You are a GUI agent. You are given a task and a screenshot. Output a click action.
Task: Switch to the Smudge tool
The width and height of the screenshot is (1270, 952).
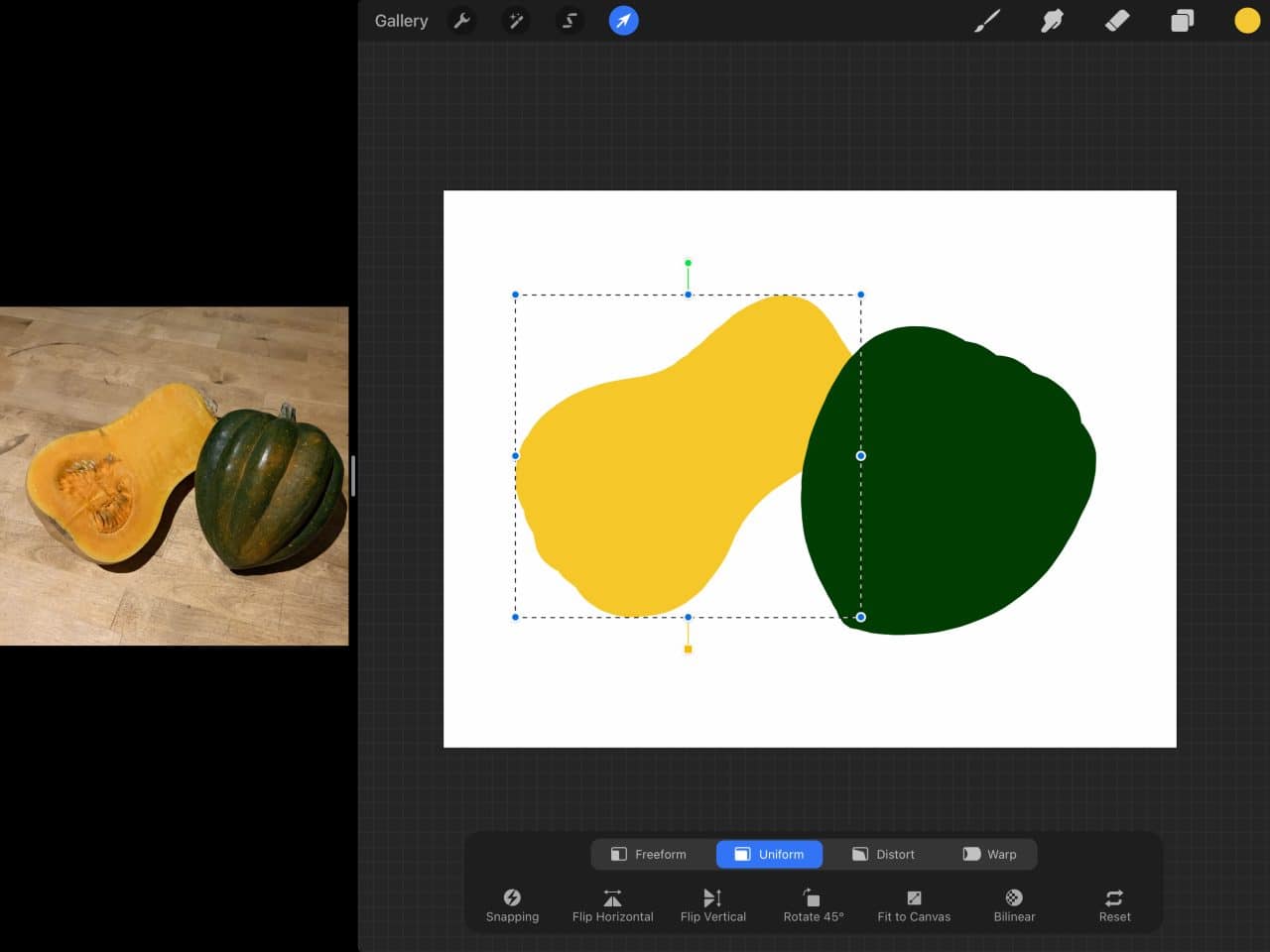point(1052,20)
